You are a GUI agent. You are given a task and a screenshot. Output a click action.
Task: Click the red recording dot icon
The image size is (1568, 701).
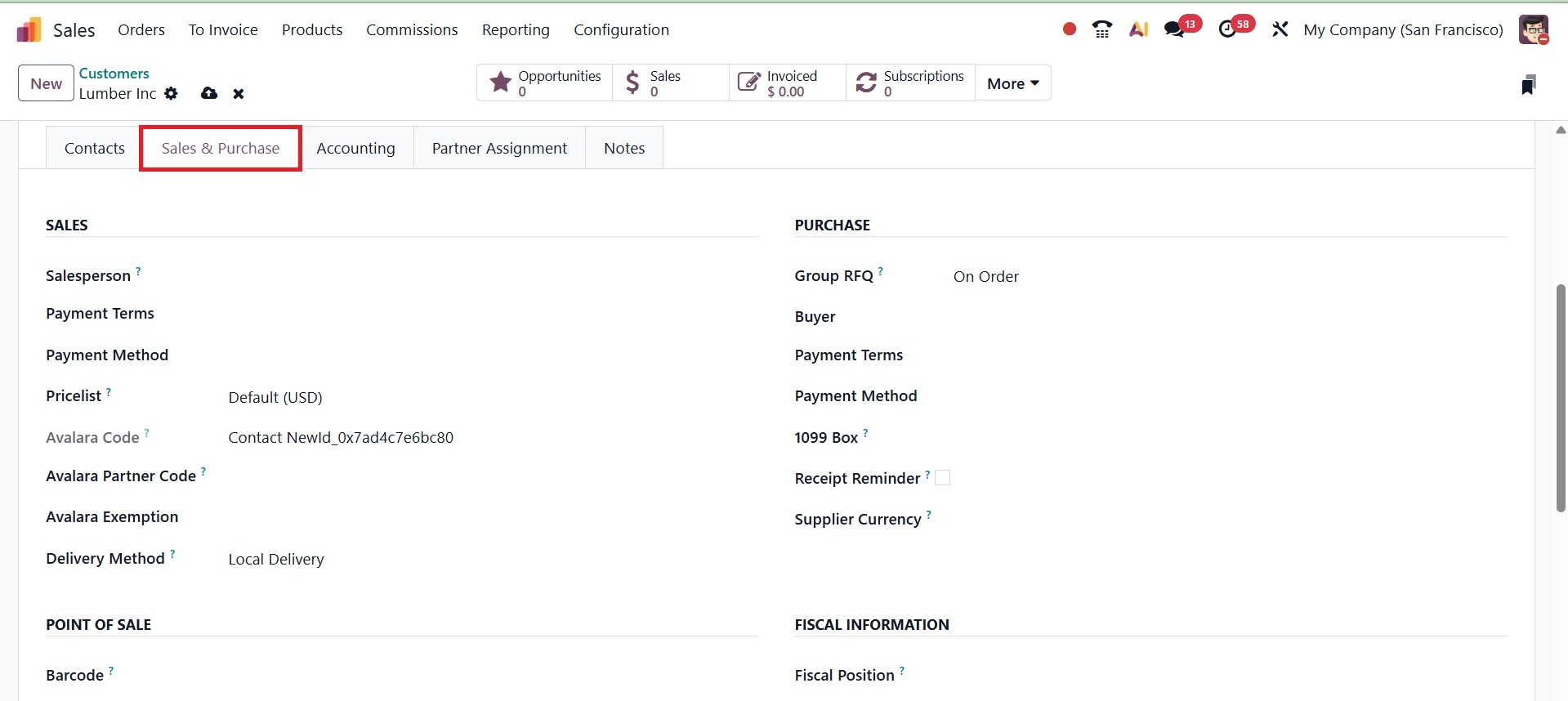(x=1069, y=29)
